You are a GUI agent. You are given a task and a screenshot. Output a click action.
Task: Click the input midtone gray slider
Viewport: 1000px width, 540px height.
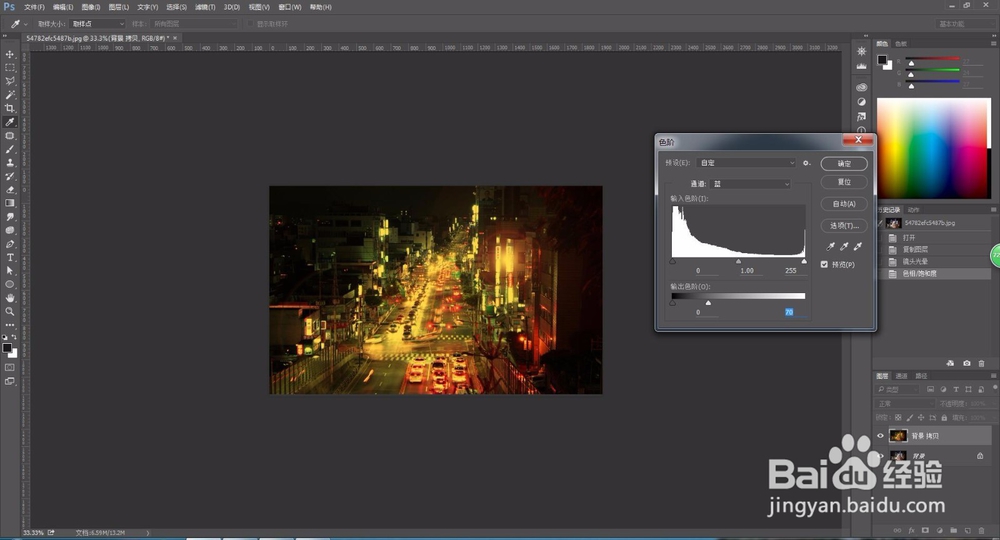coord(739,261)
